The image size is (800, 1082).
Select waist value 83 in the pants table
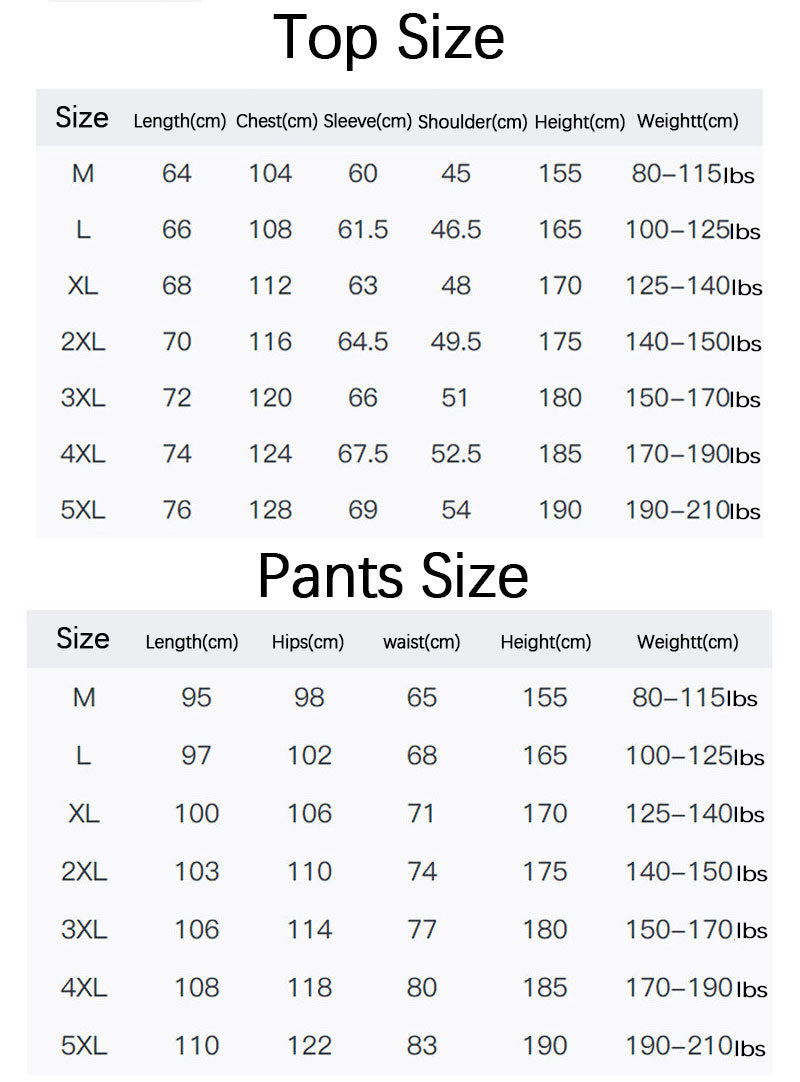click(x=422, y=1046)
